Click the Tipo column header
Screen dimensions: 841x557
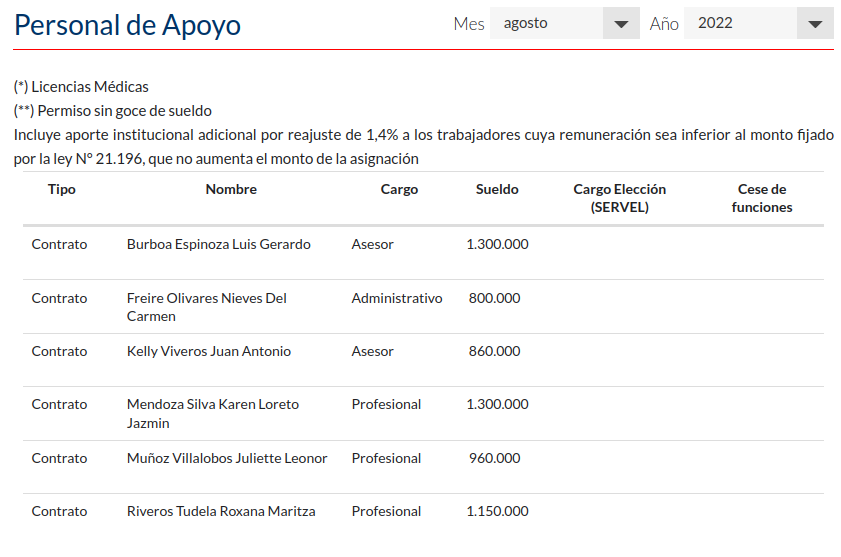pos(61,189)
